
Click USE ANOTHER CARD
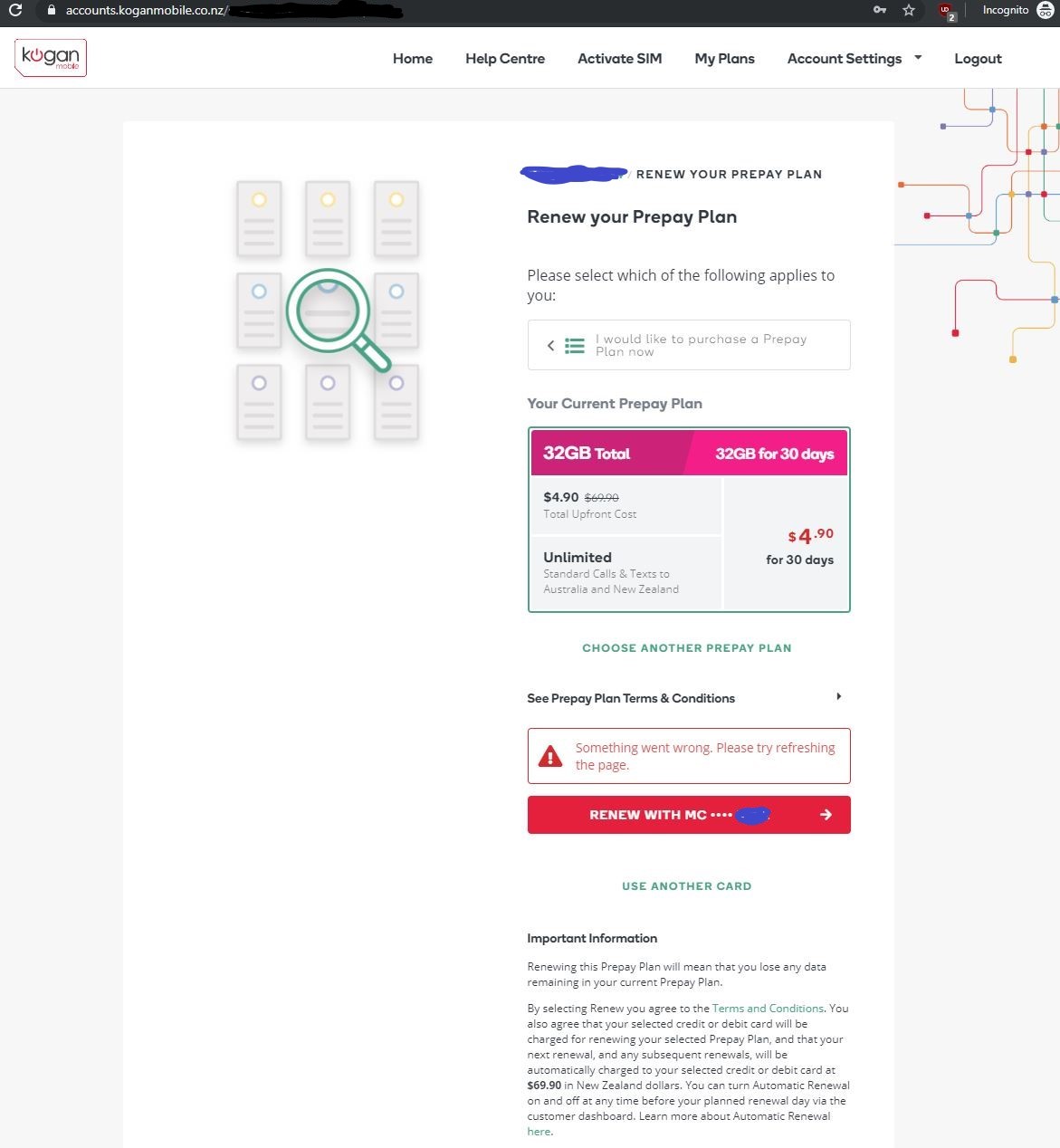(686, 885)
